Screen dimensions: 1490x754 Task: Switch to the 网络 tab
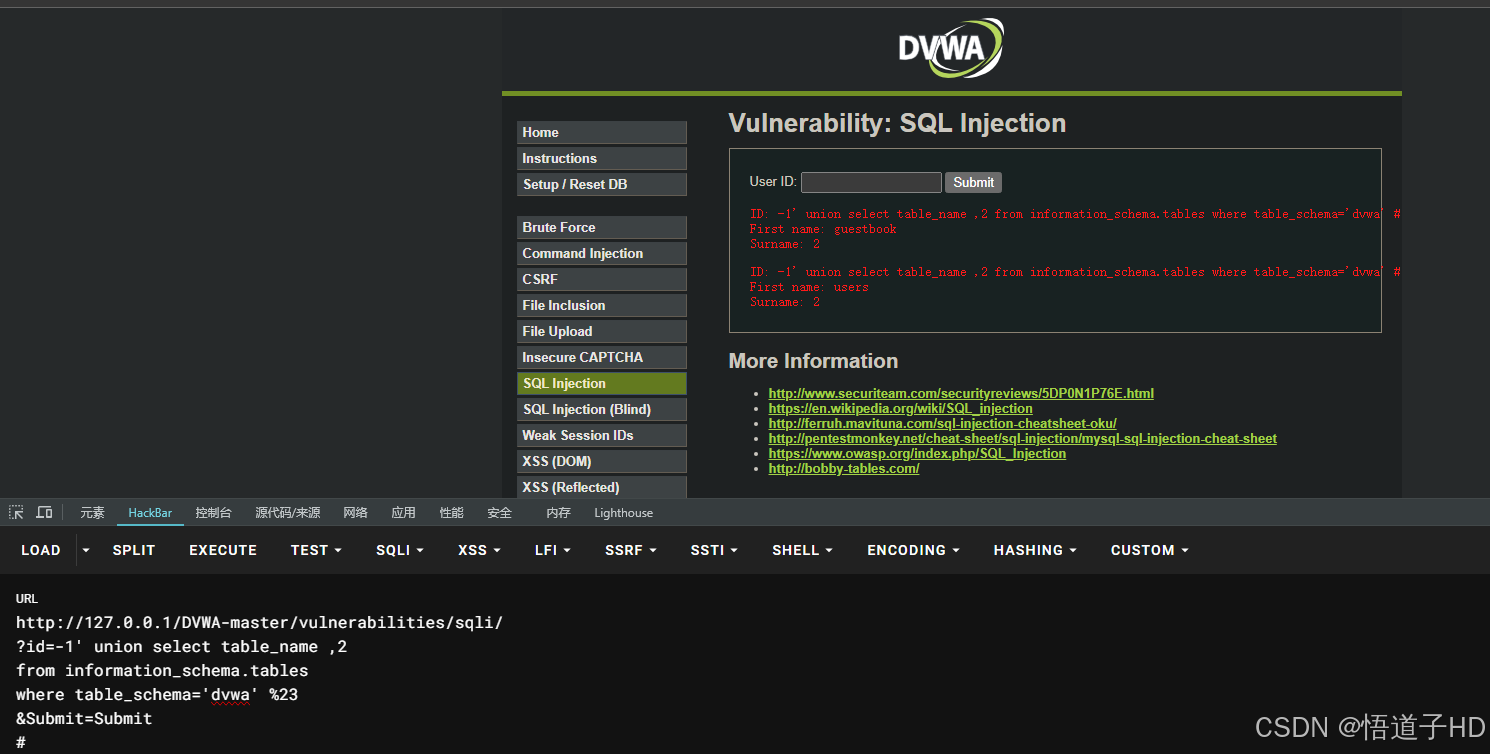[355, 513]
